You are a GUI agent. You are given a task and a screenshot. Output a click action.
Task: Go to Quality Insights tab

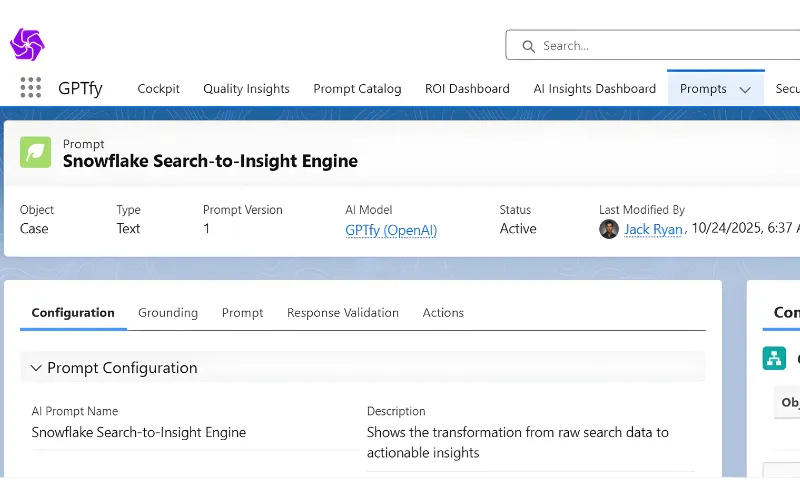(x=246, y=89)
